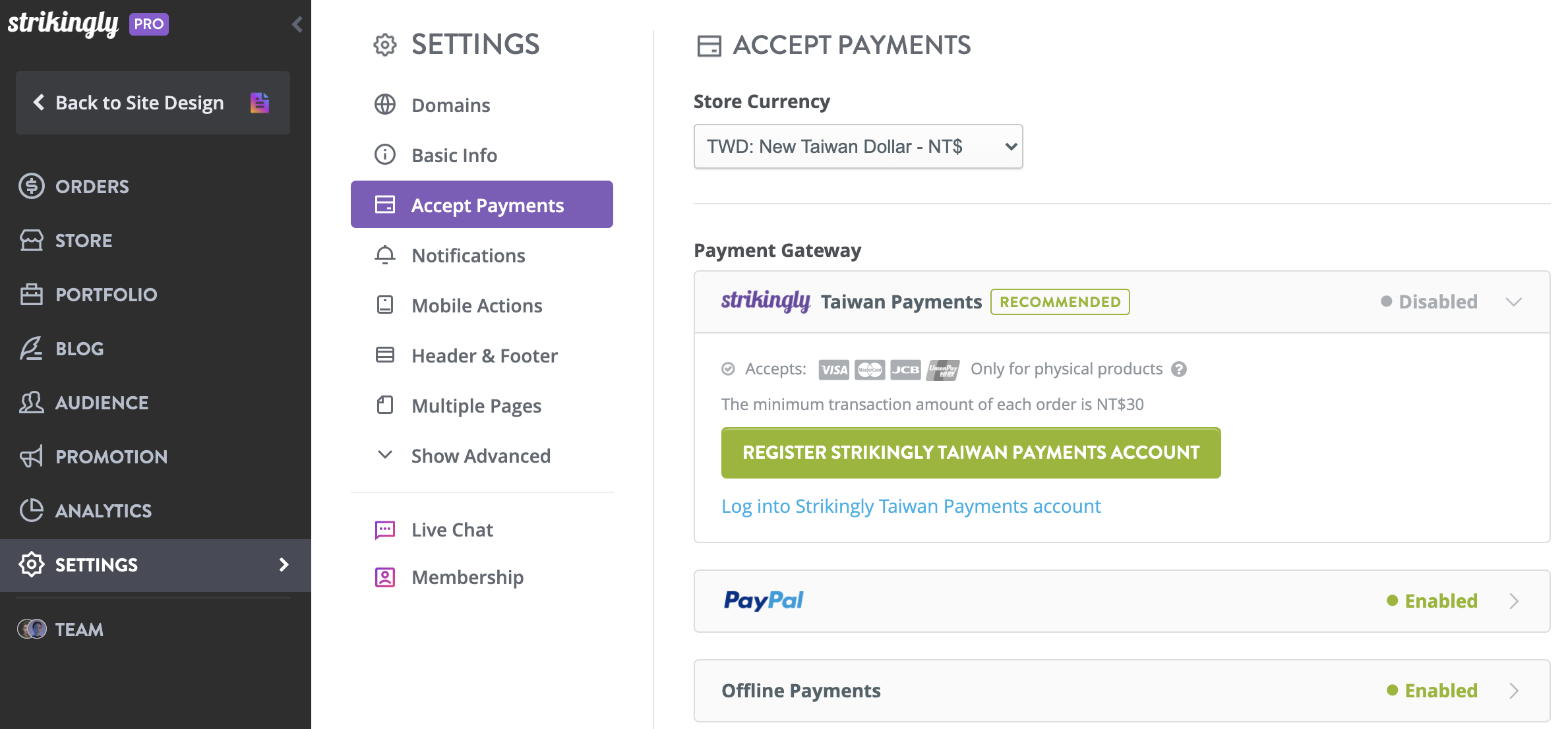Open the Analytics section
Image resolution: width=1568 pixels, height=729 pixels.
pos(102,510)
